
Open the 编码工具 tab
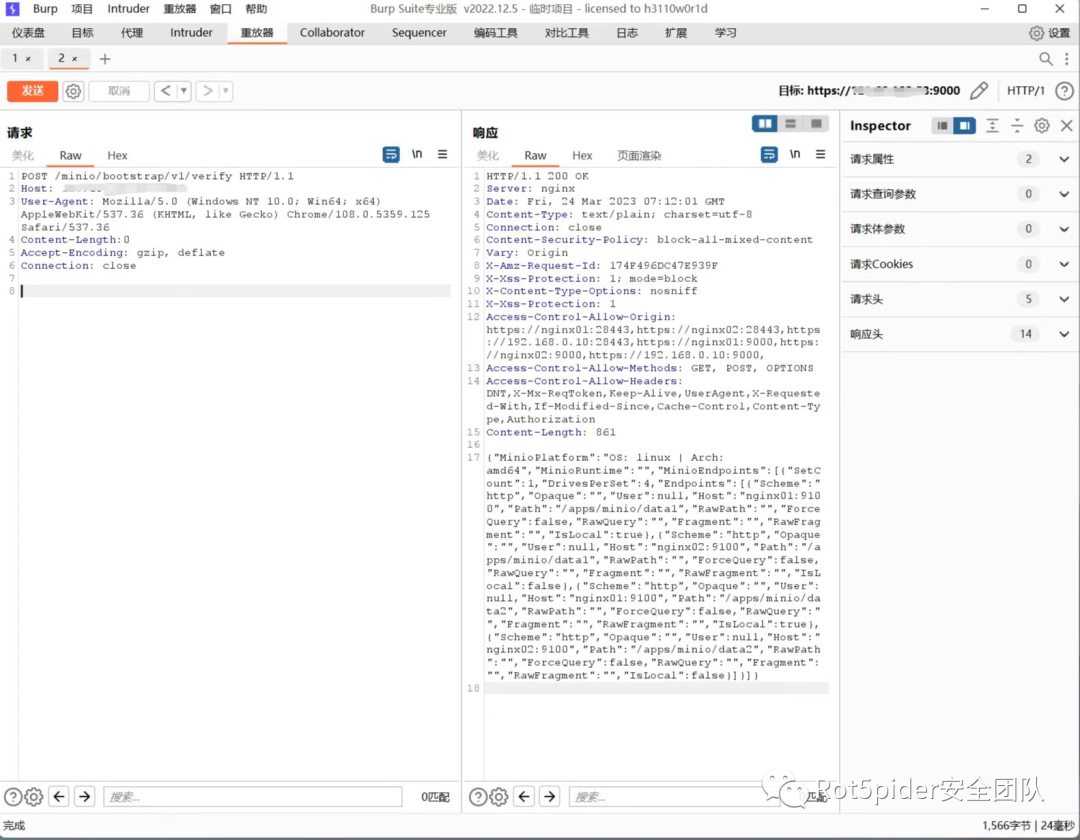coord(495,33)
